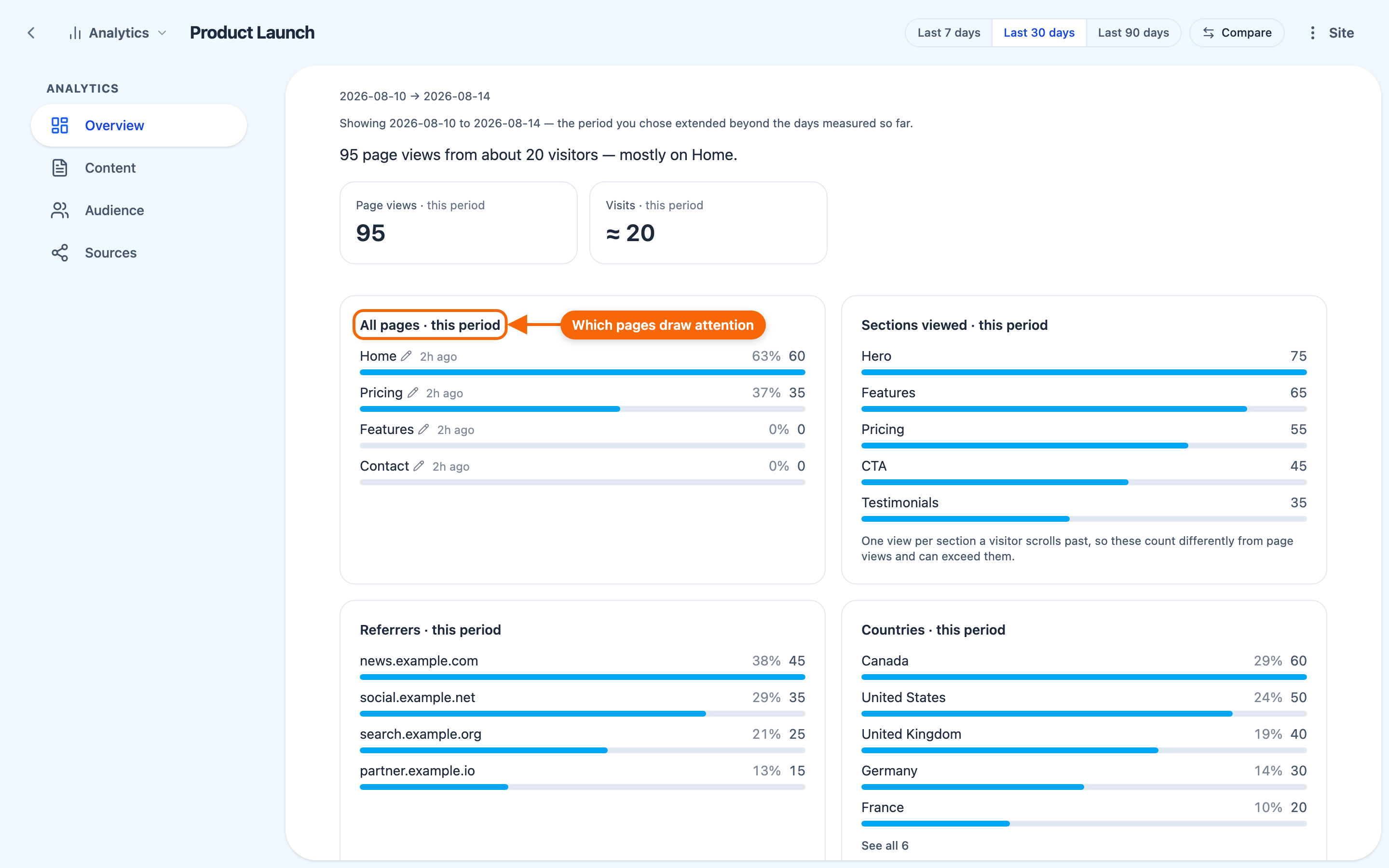Click the Sources share icon
1389x868 pixels.
(x=60, y=253)
